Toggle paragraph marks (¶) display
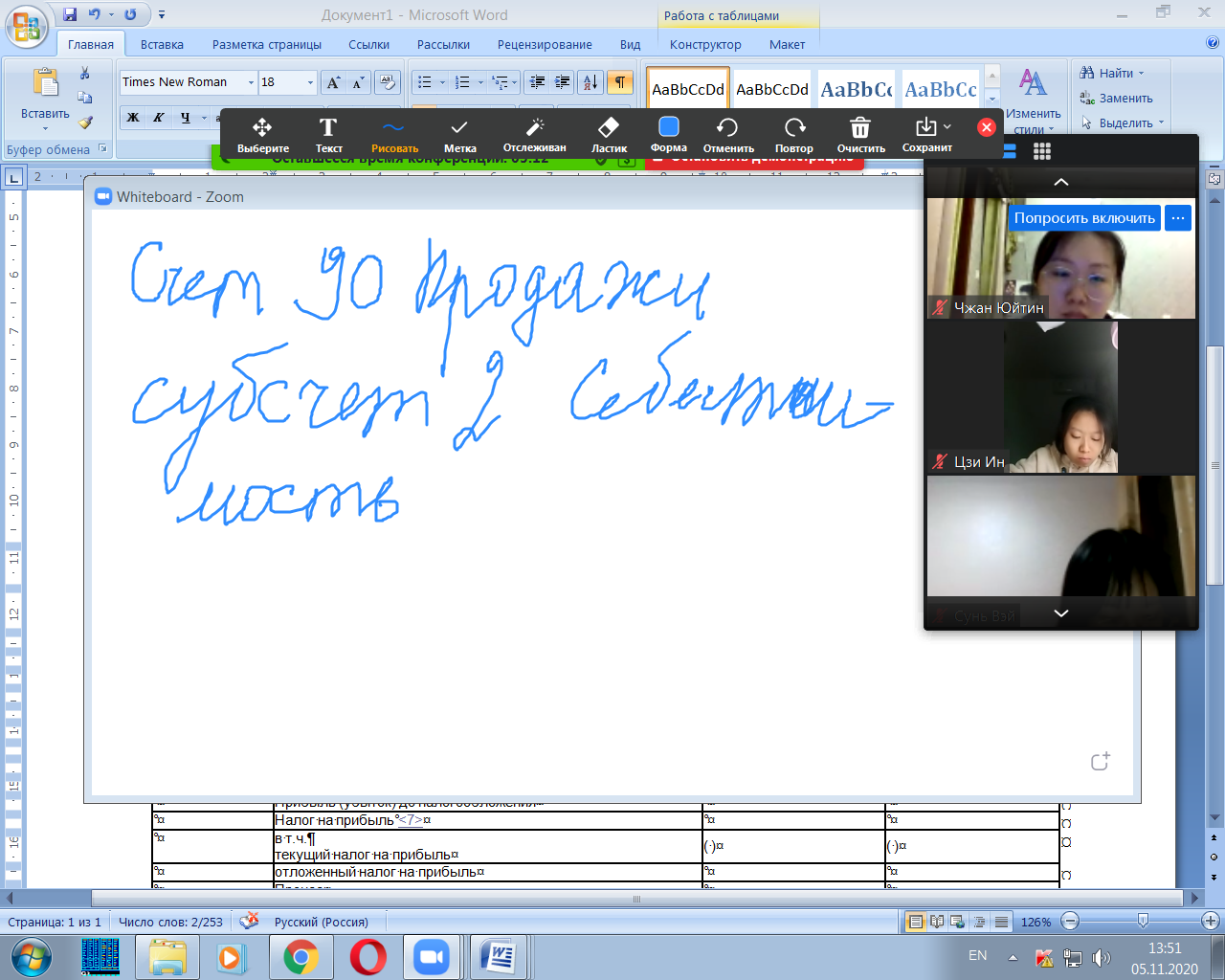Image resolution: width=1225 pixels, height=980 pixels. point(620,82)
